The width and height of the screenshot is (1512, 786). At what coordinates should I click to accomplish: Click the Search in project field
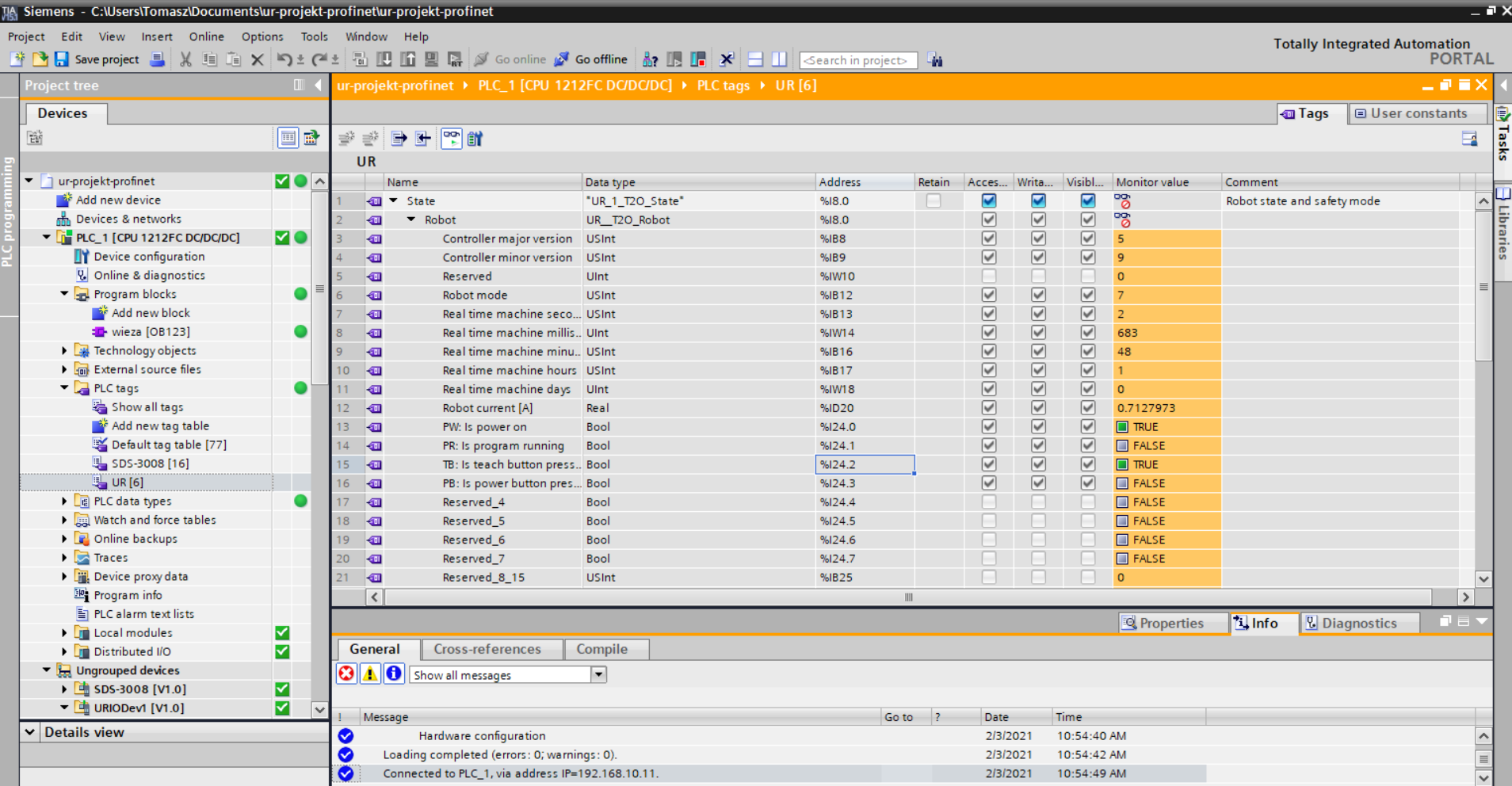pos(858,60)
